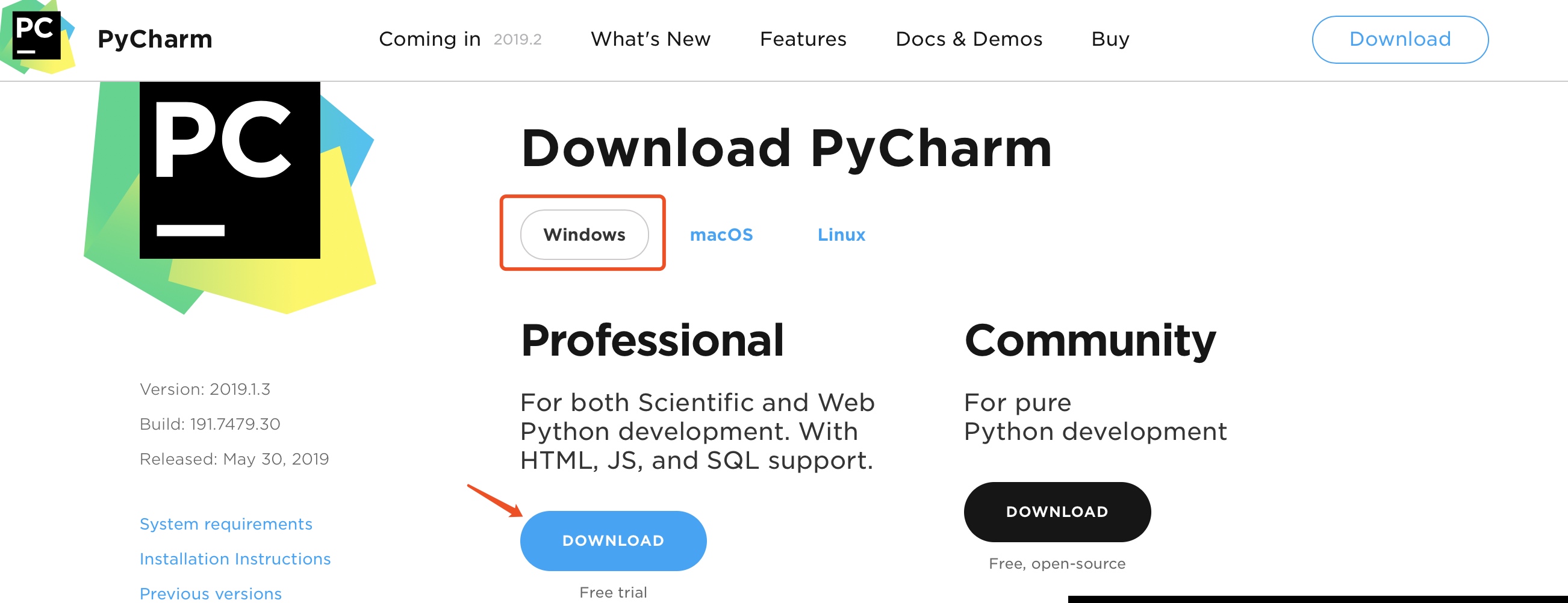The width and height of the screenshot is (1568, 603).
Task: Click the Released: May 30, 2019 text
Action: click(x=234, y=458)
